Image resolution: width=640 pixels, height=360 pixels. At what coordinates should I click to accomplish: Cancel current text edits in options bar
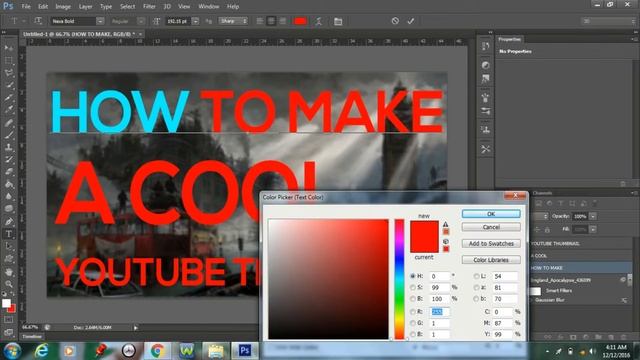pyautogui.click(x=395, y=21)
